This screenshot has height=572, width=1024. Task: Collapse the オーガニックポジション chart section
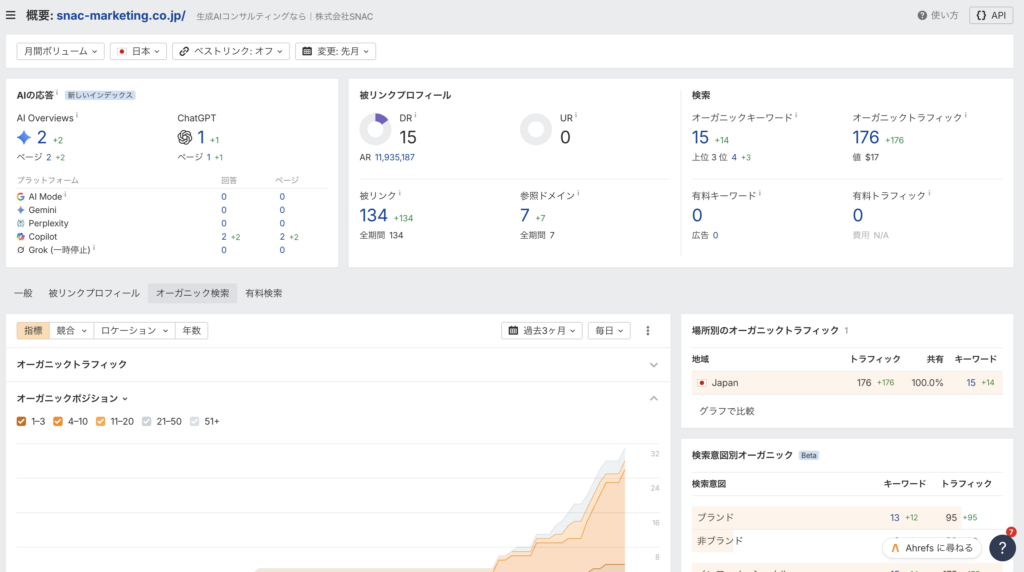tap(654, 398)
